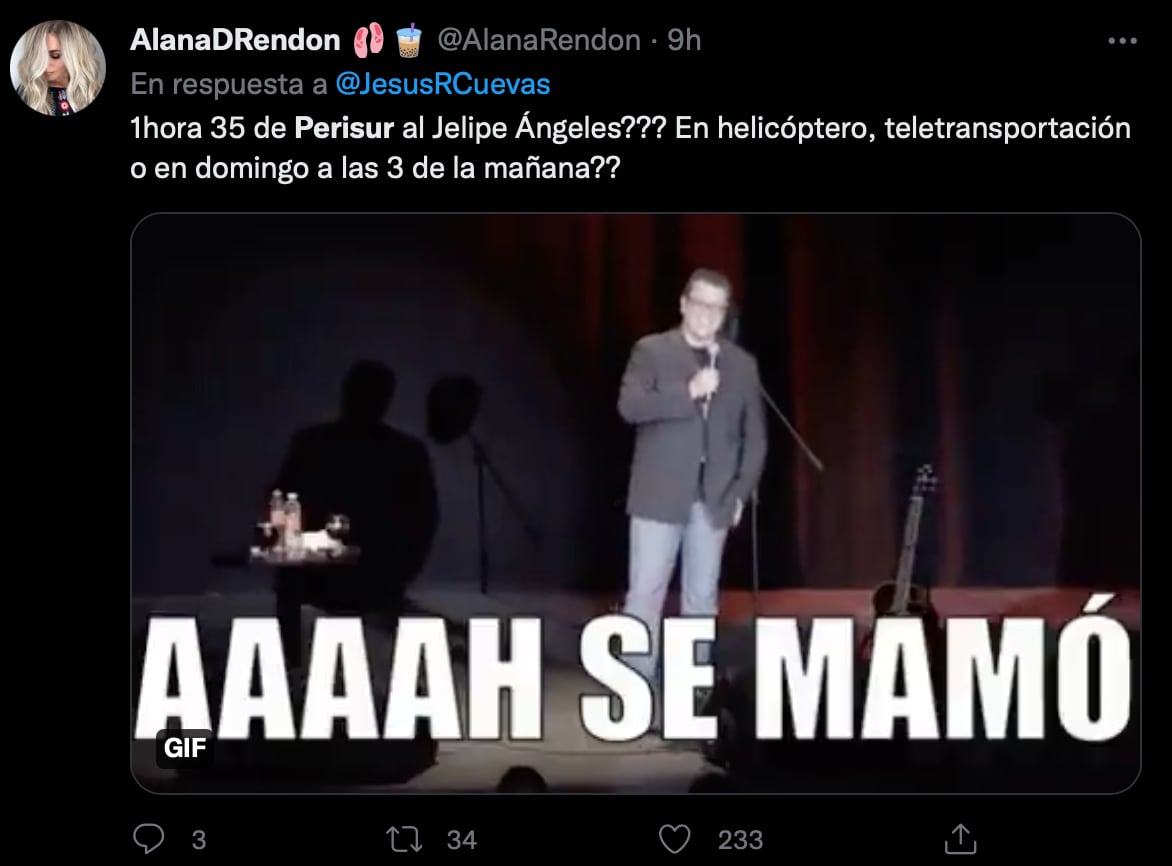Click the like count showing 233
Screen dimensions: 1172x866
(741, 840)
